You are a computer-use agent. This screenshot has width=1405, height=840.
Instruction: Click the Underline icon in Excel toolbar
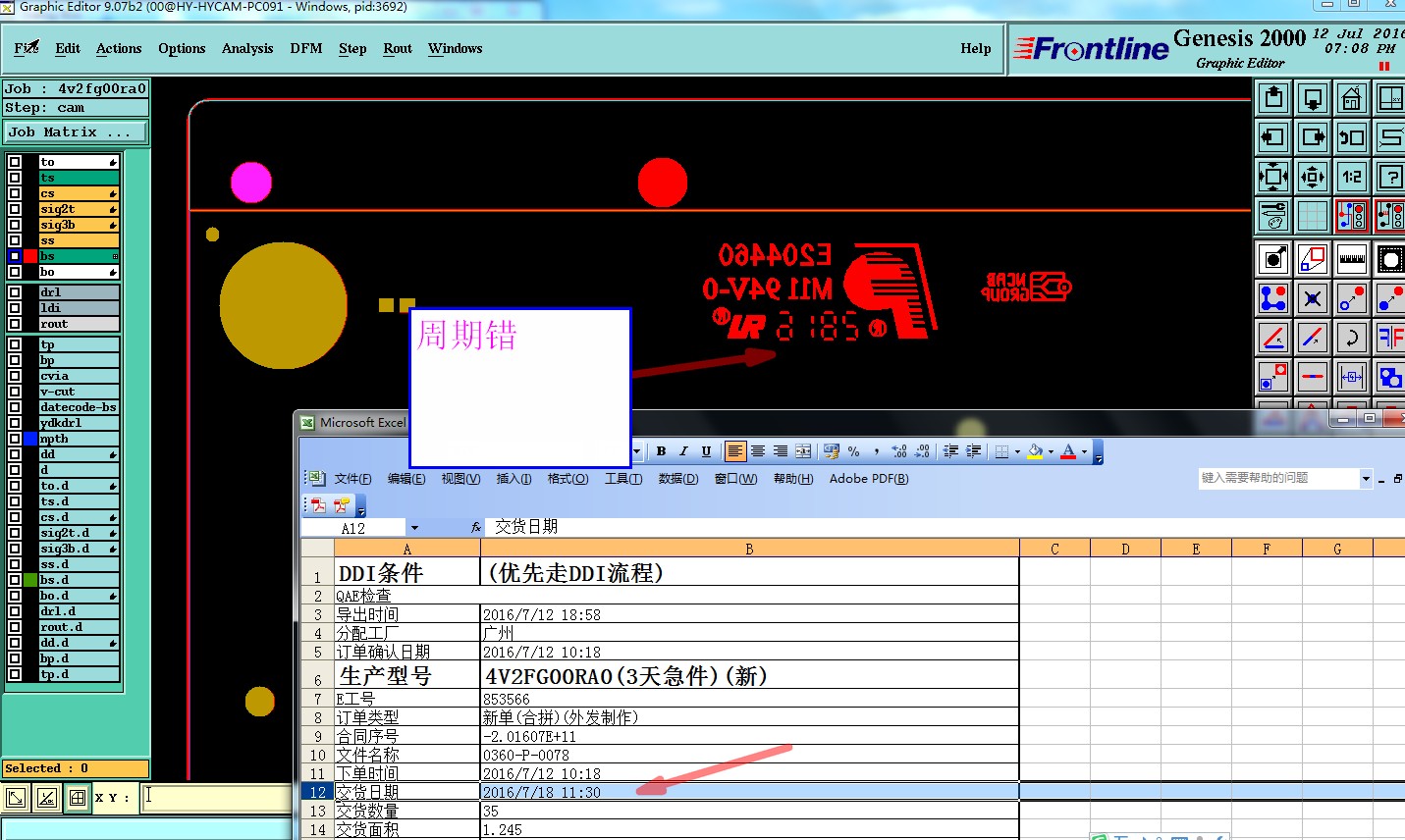click(x=706, y=451)
